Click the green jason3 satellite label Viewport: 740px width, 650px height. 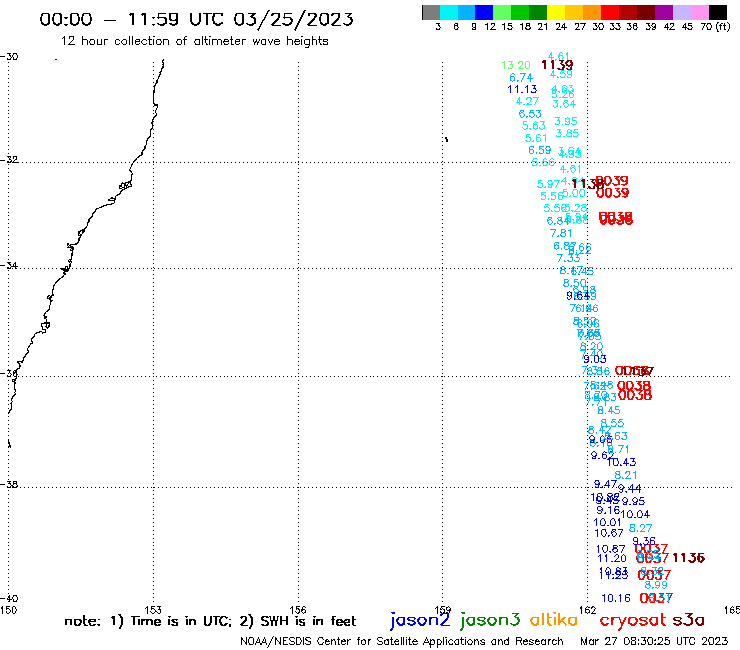coord(490,620)
